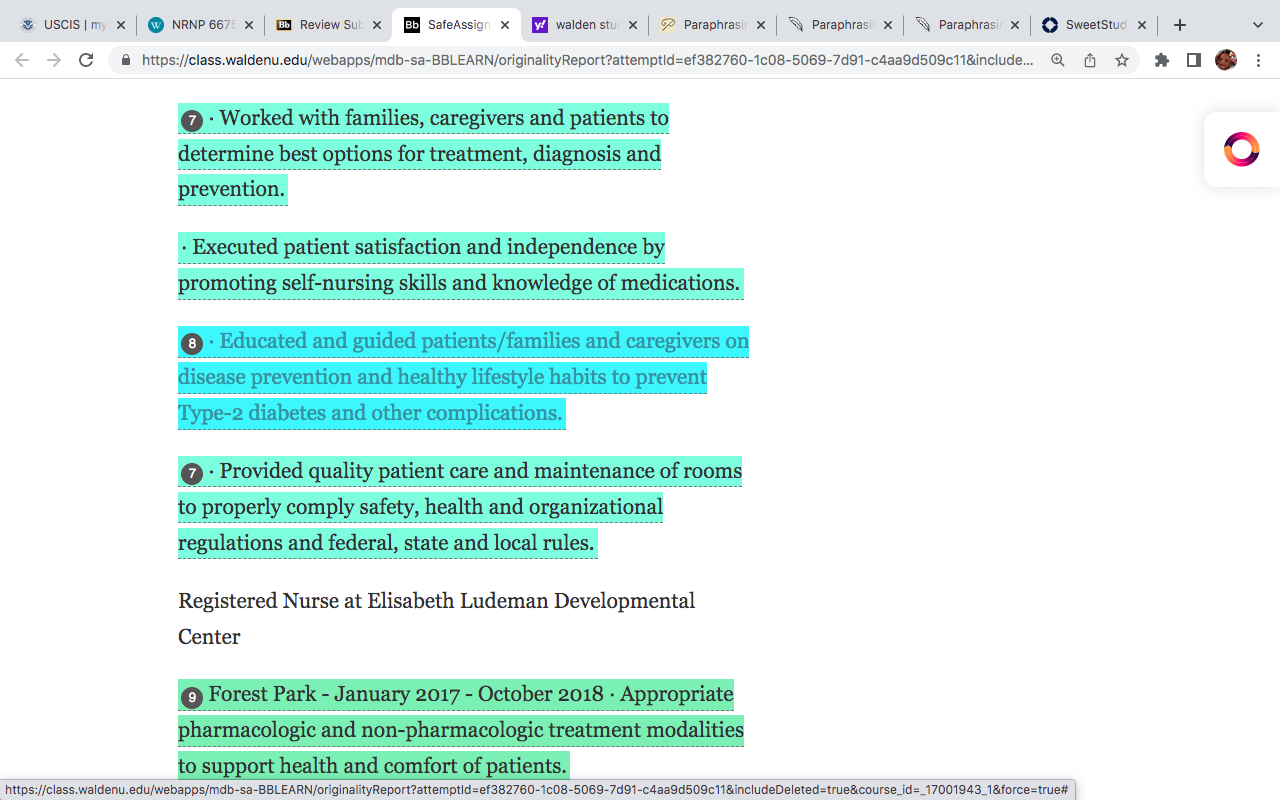Image resolution: width=1280 pixels, height=800 pixels.
Task: Click citation marker number 8
Action: [x=192, y=344]
